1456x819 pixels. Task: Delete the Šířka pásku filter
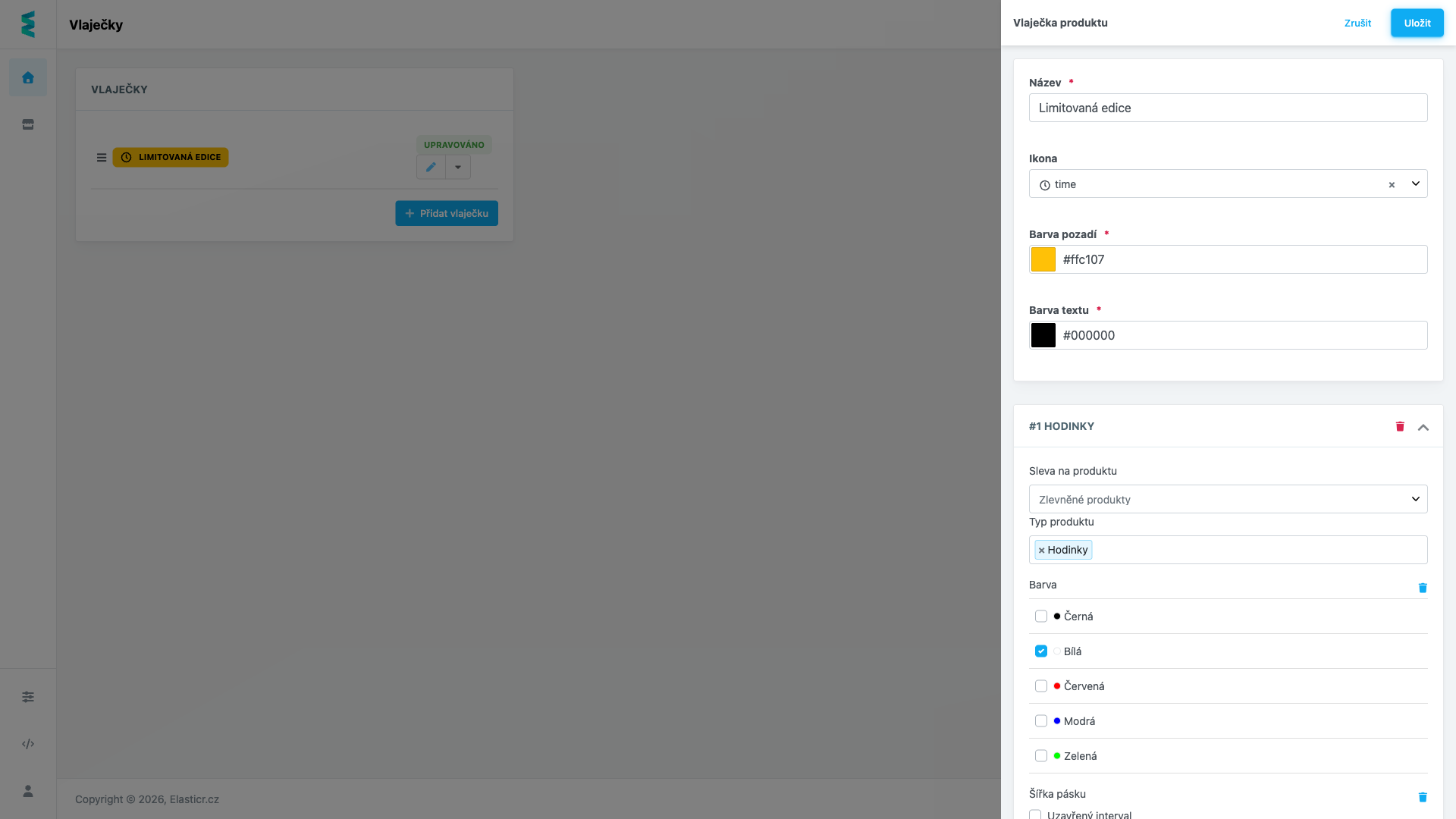pos(1423,797)
